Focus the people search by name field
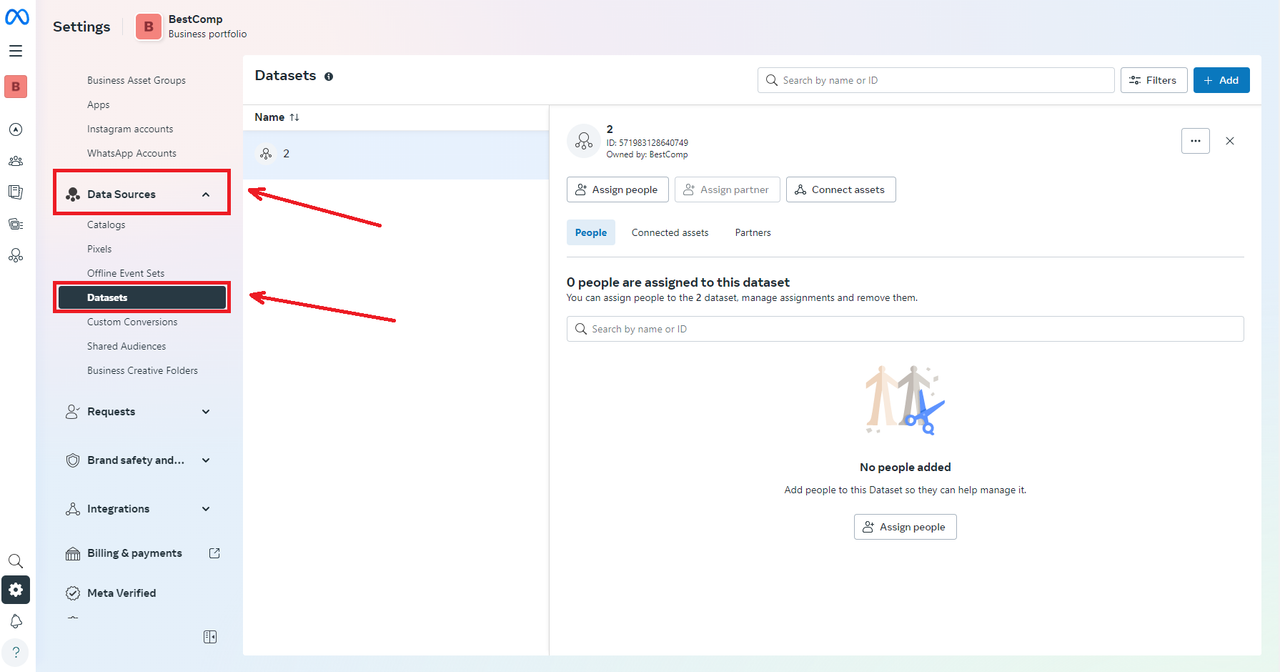Screen dimensions: 1280x672 (905, 329)
